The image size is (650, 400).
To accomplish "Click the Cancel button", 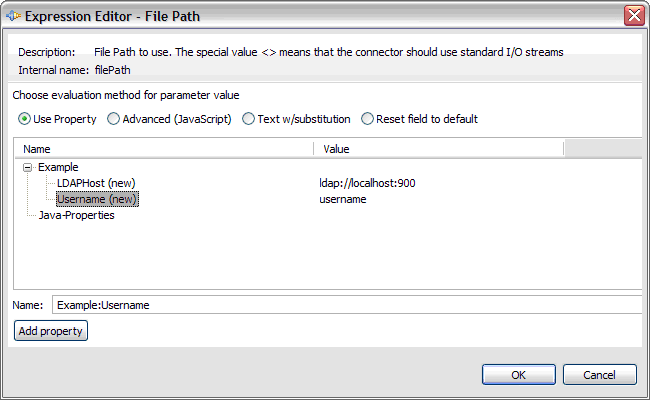I will (599, 375).
